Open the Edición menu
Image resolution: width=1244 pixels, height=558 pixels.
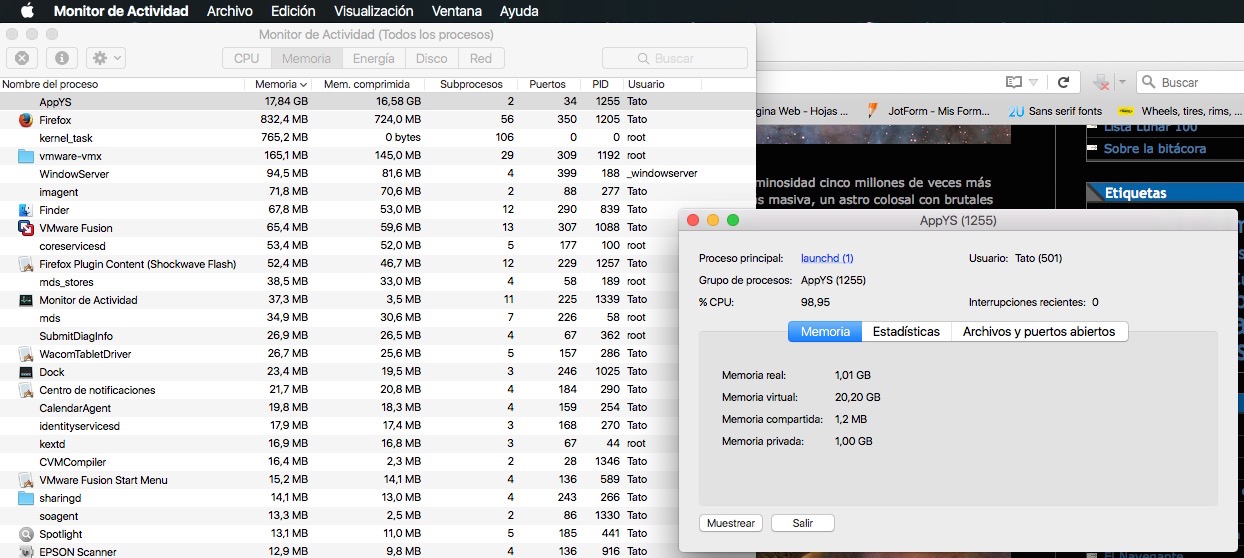pyautogui.click(x=293, y=11)
